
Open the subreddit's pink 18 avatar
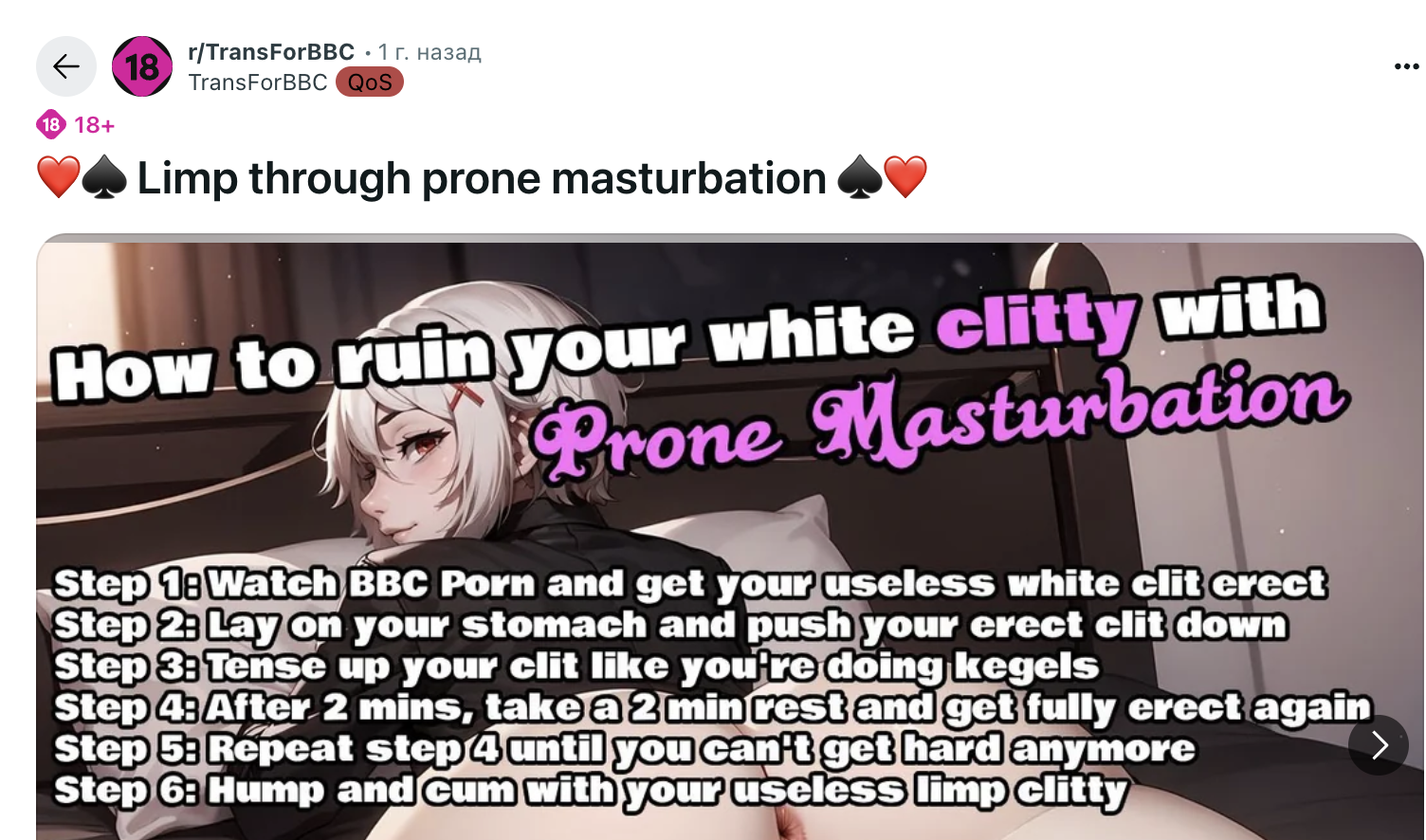142,66
